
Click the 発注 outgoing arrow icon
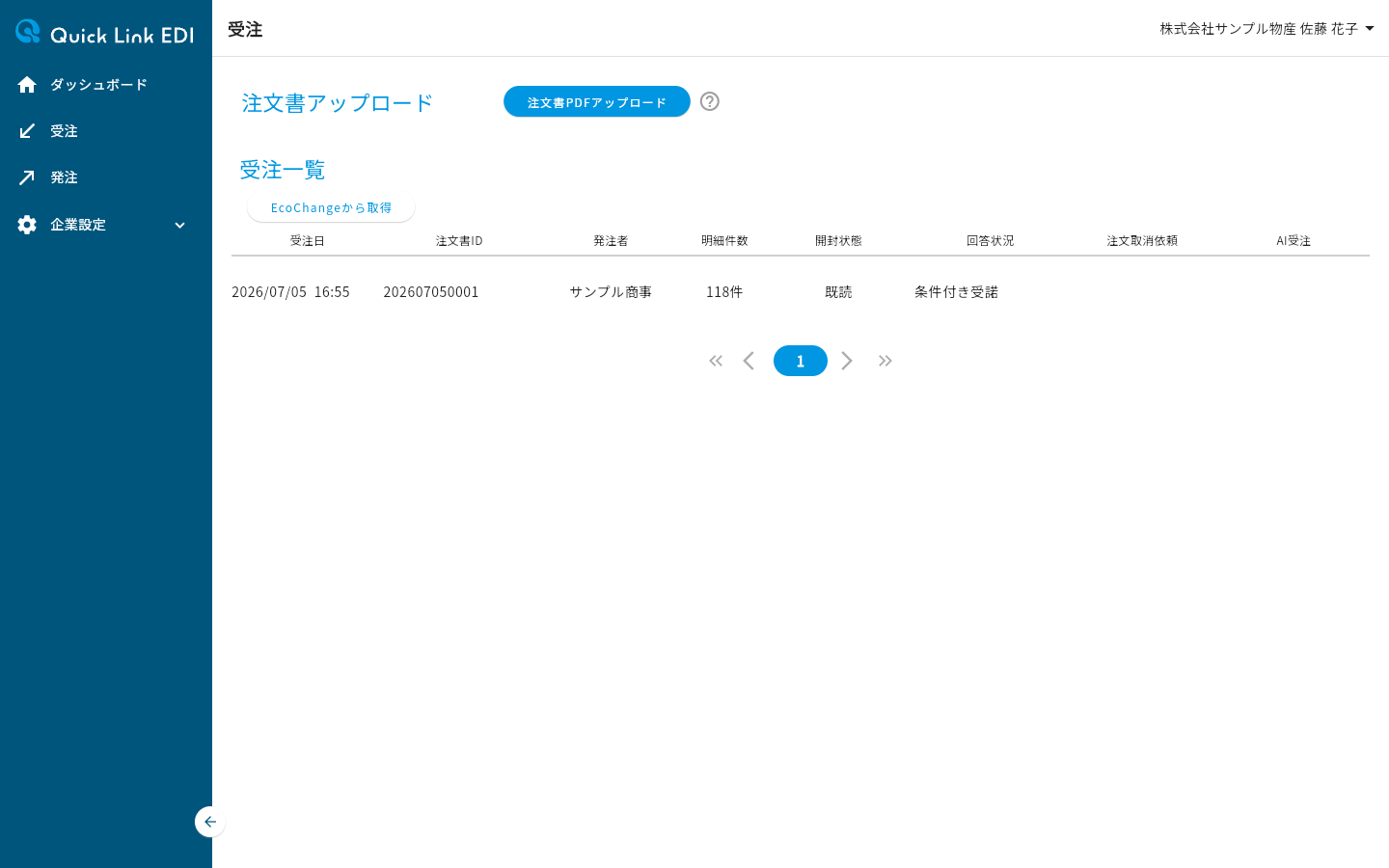pos(27,177)
